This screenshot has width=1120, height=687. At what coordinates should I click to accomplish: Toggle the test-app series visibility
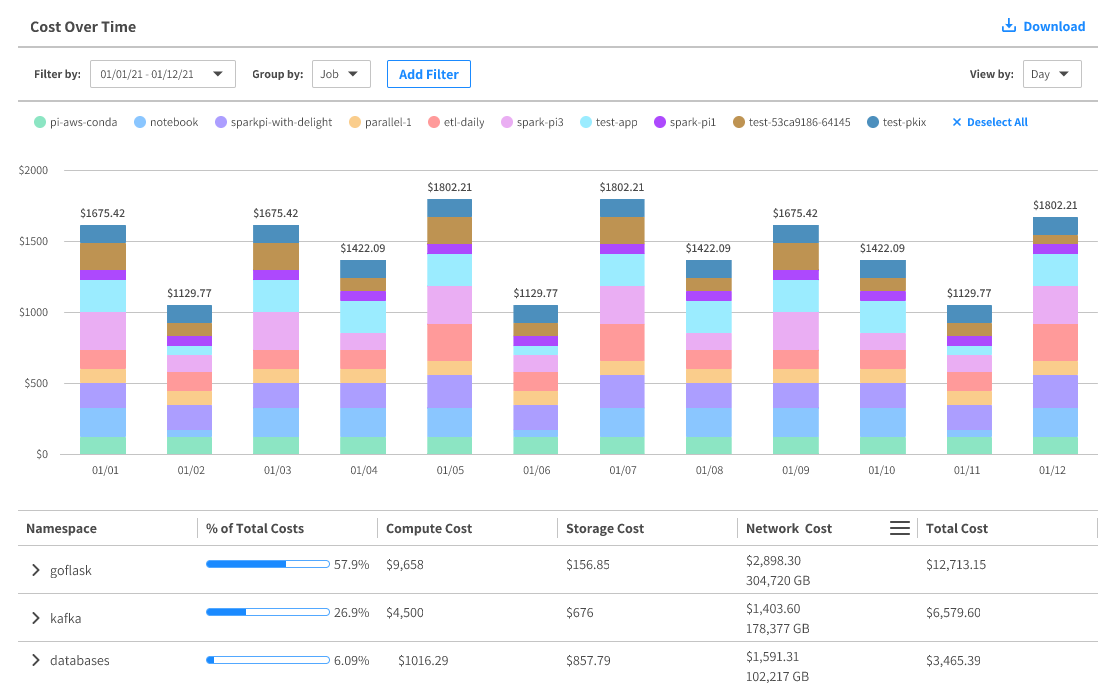(x=608, y=121)
